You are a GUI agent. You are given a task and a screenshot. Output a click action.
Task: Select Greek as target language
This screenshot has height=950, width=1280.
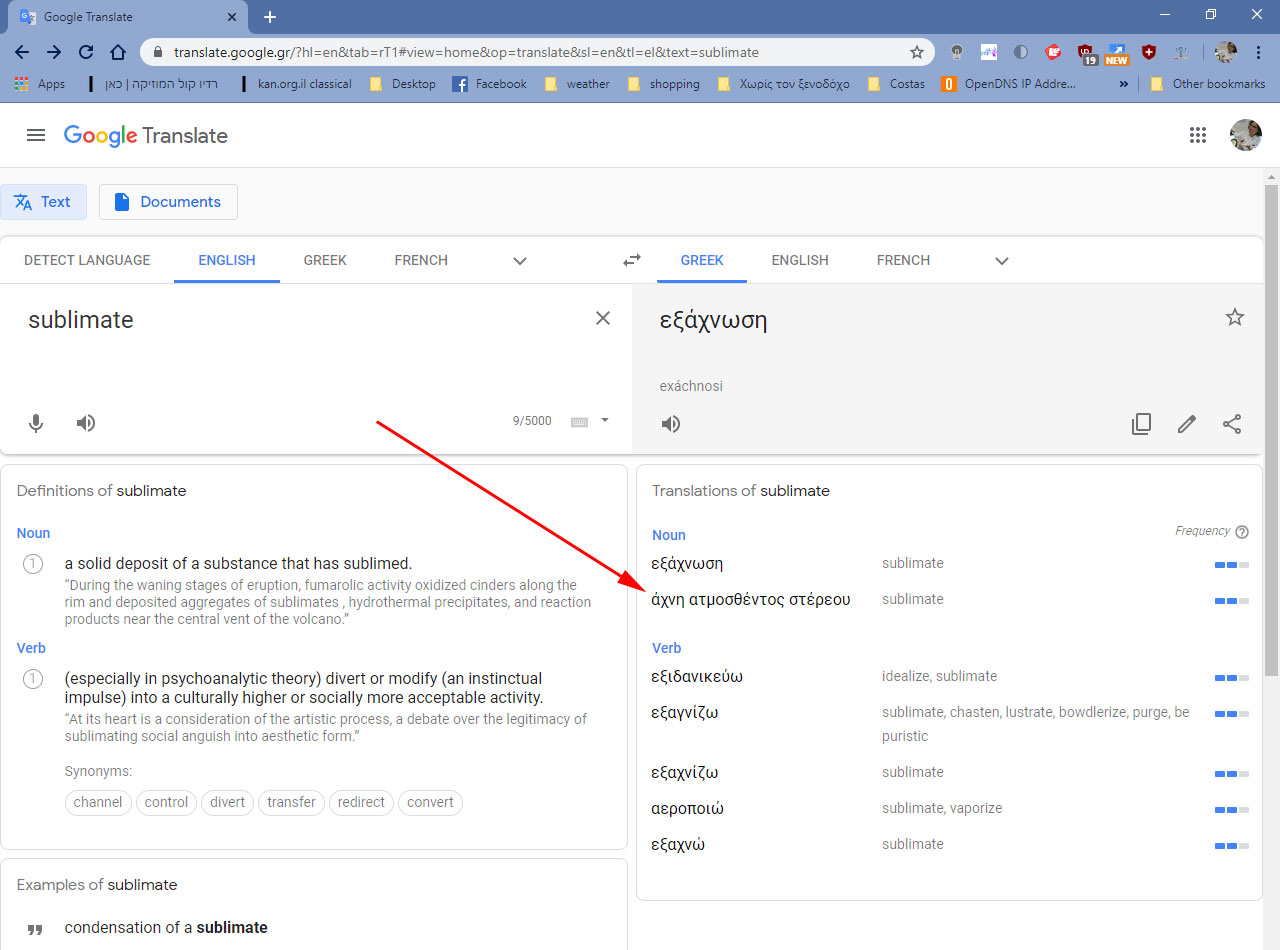point(702,260)
